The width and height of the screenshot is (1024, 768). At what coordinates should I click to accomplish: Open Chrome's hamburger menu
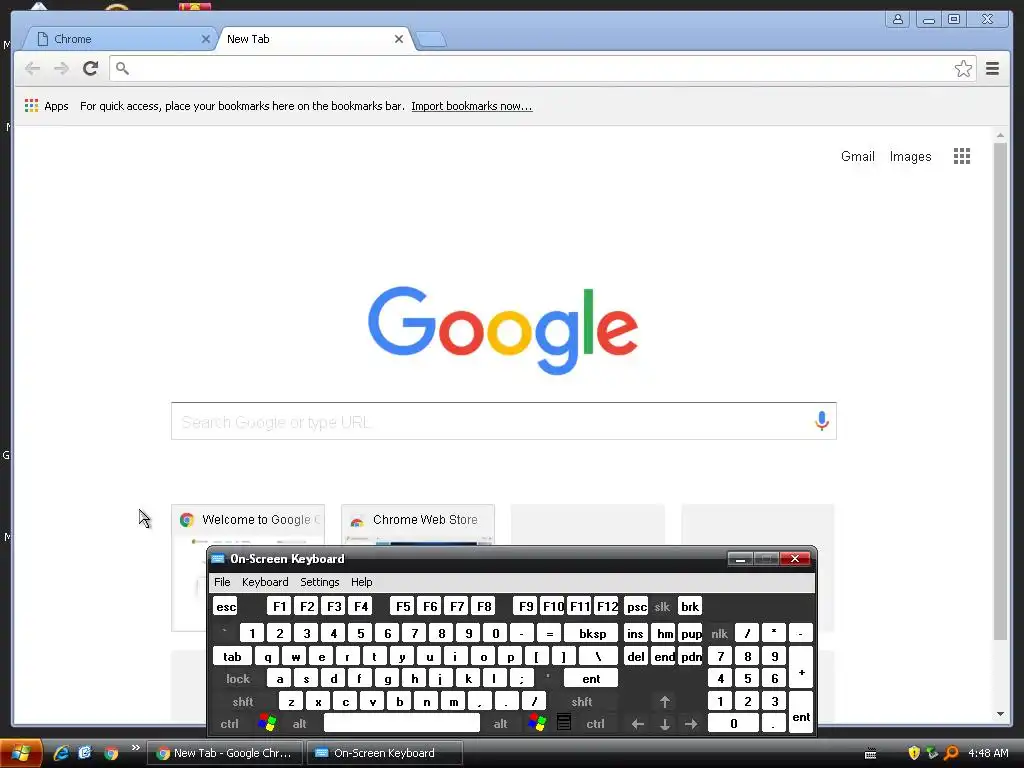tap(992, 69)
